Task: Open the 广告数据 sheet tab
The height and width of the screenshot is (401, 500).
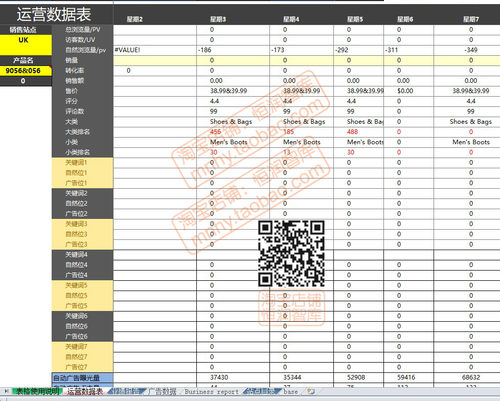Action: click(x=162, y=391)
